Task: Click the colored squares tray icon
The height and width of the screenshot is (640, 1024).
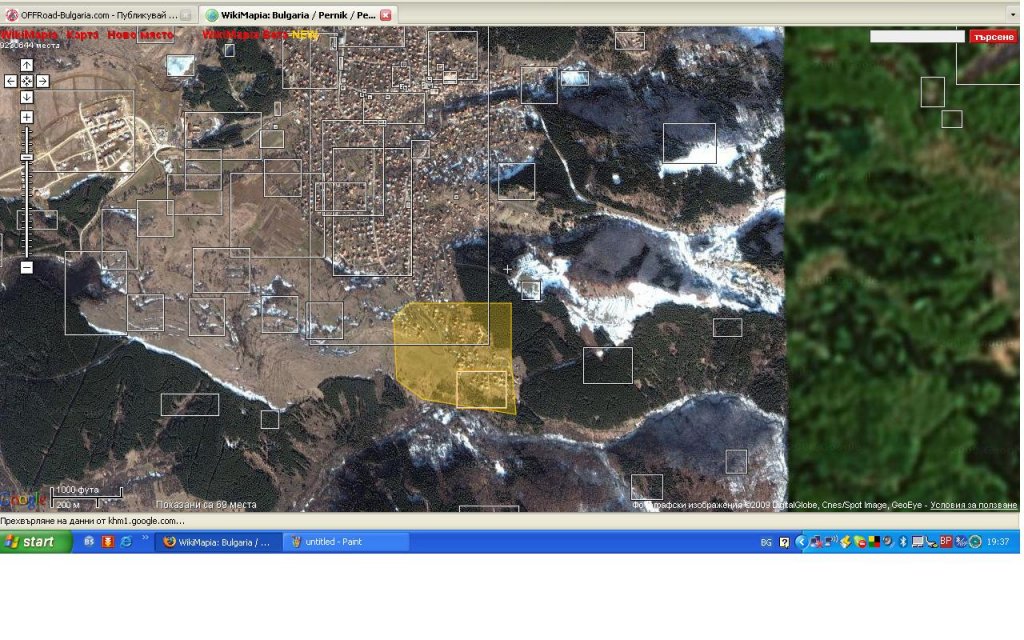Action: tap(874, 542)
